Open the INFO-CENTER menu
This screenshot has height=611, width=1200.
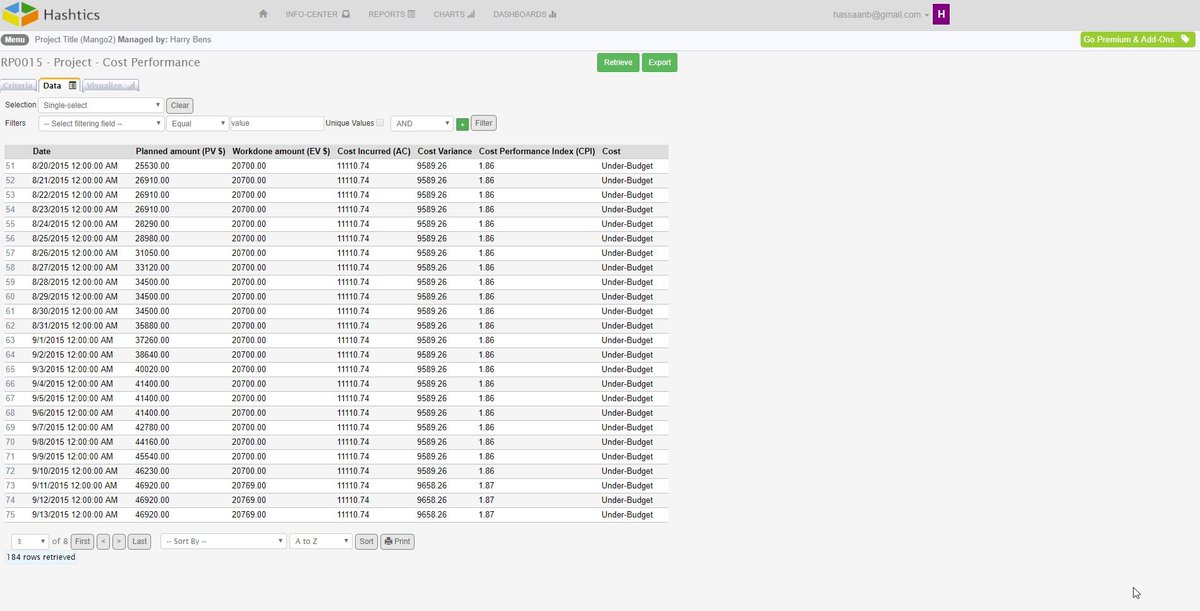click(318, 15)
